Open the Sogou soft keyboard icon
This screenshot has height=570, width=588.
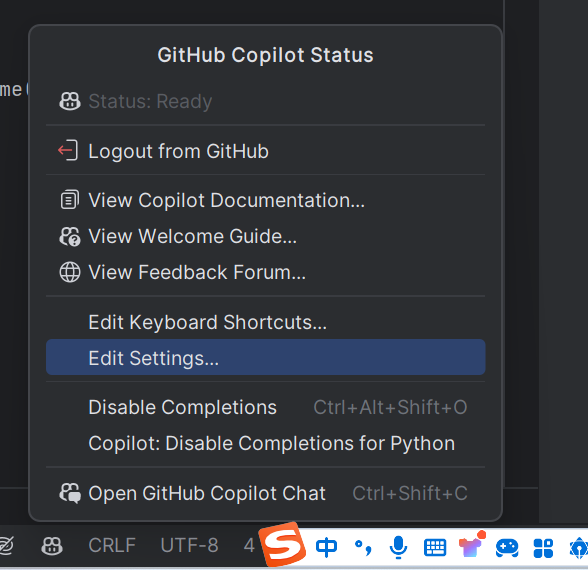[x=435, y=548]
